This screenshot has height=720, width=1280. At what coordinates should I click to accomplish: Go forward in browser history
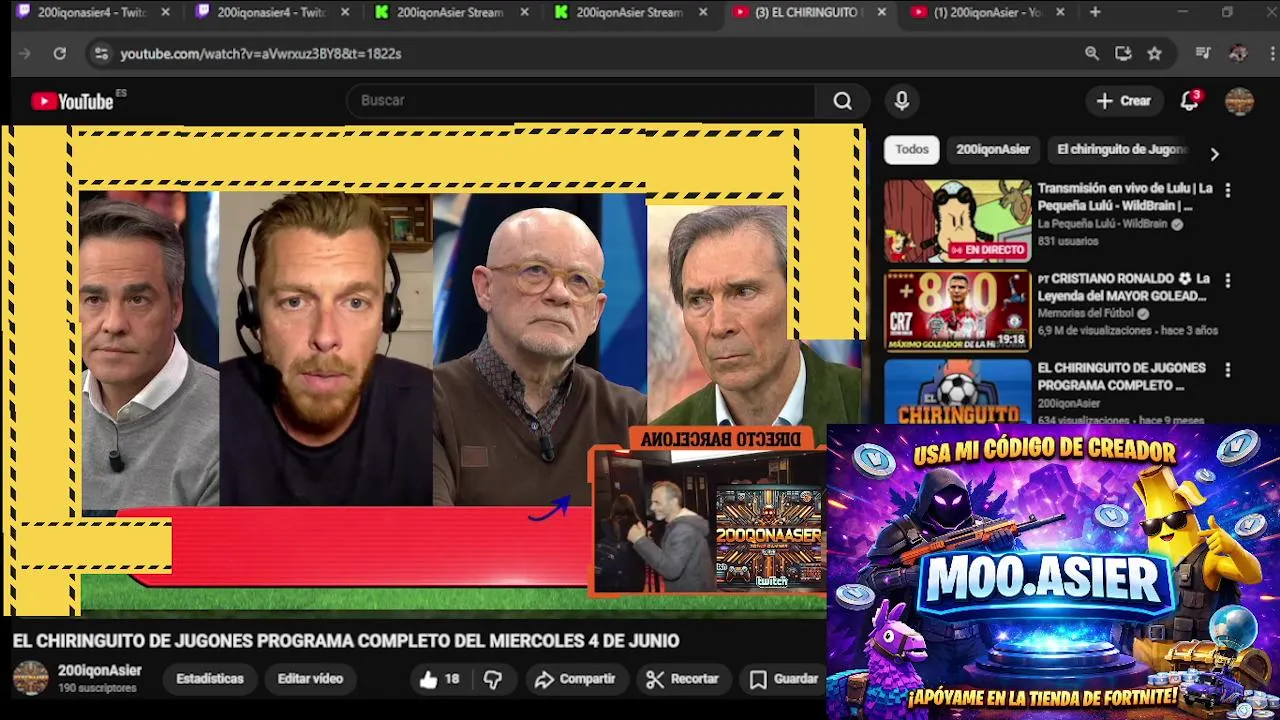pyautogui.click(x=26, y=54)
